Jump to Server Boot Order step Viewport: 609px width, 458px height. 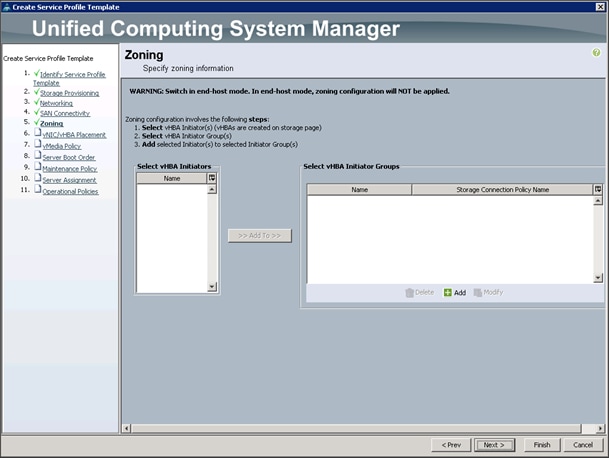tap(69, 157)
